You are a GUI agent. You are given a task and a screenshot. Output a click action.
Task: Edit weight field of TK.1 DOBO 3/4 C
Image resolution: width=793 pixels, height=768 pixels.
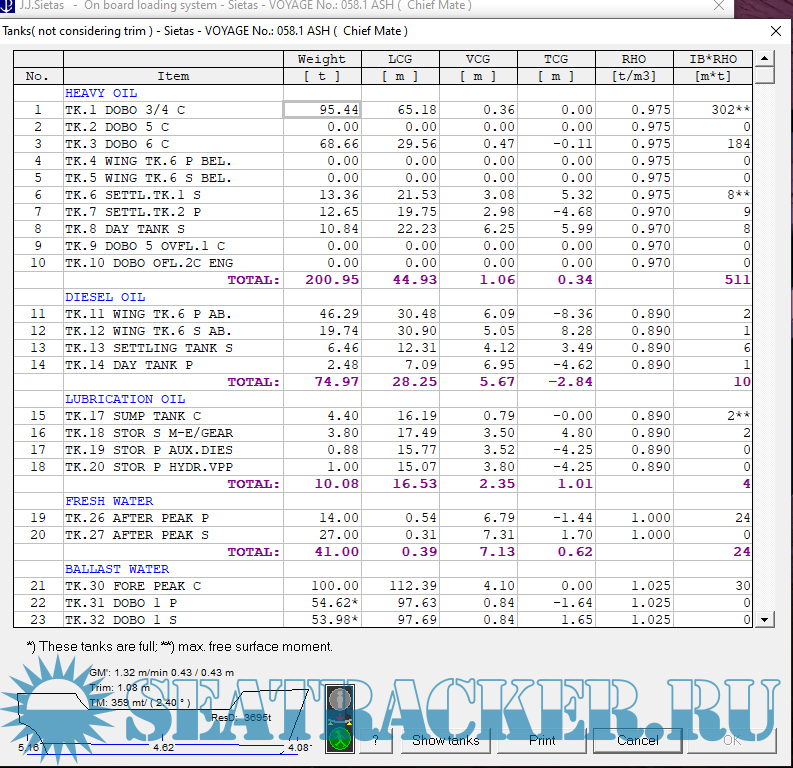pyautogui.click(x=322, y=110)
